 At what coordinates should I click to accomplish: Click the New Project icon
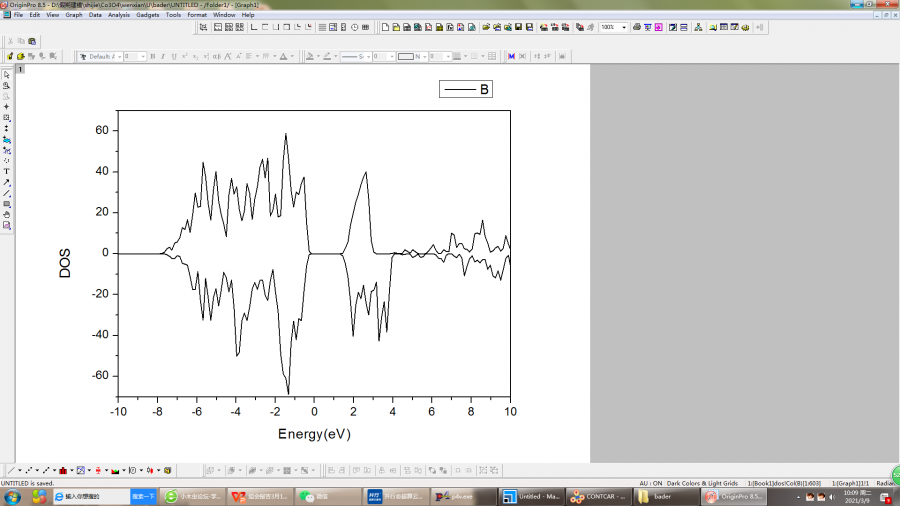tap(386, 27)
